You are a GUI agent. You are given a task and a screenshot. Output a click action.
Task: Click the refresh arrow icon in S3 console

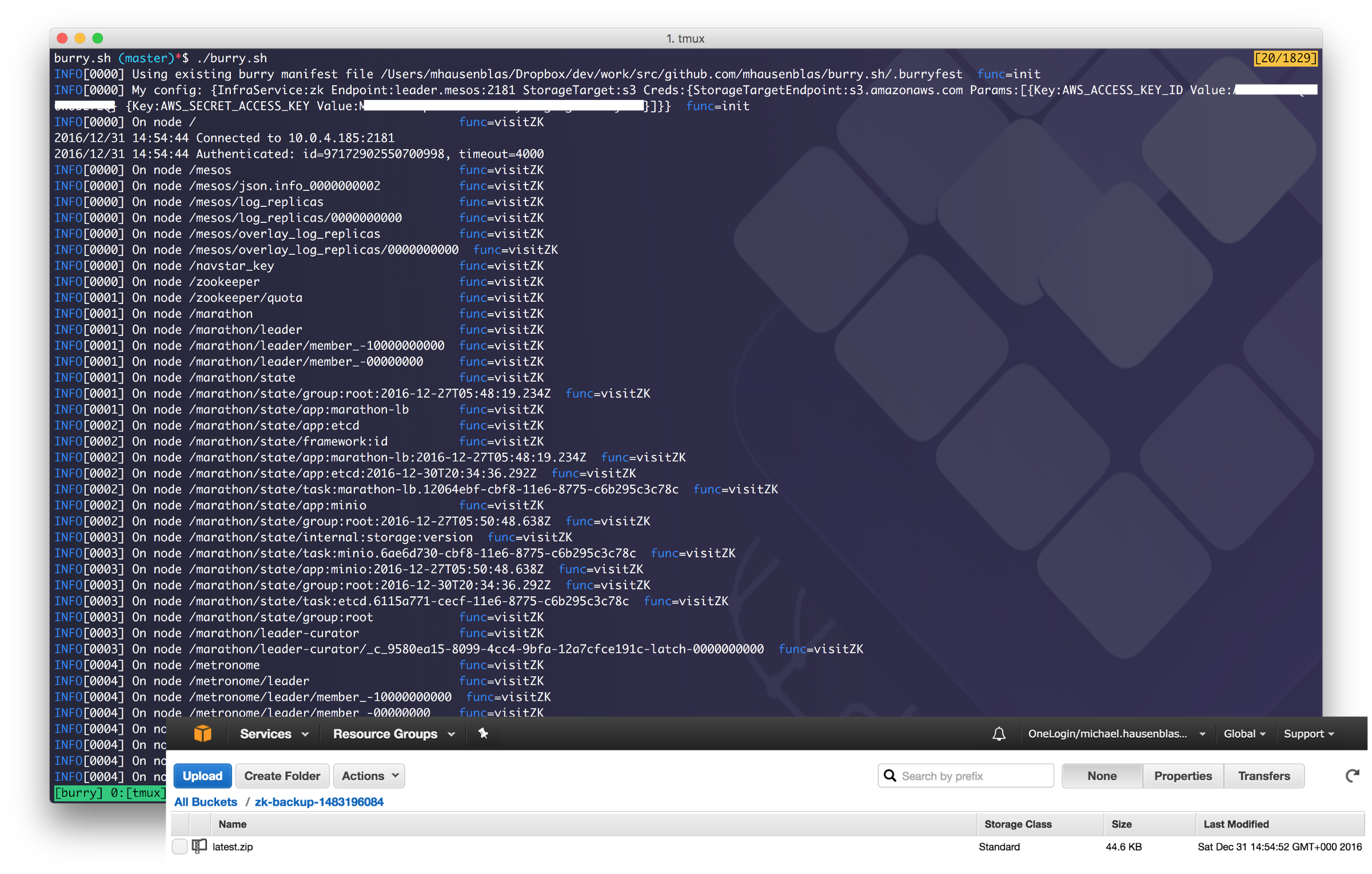[x=1352, y=776]
